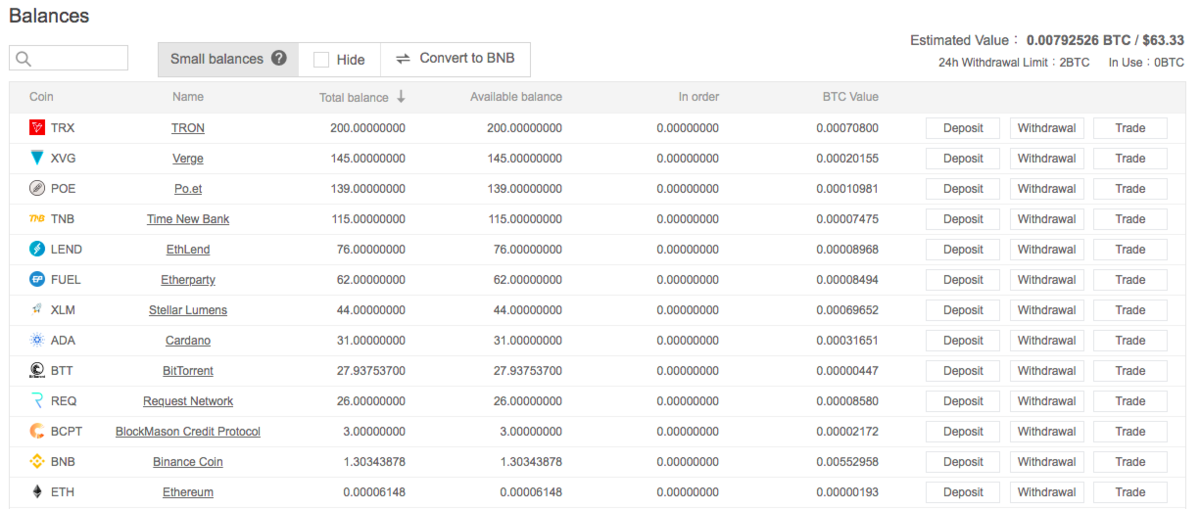The height and width of the screenshot is (509, 1200).
Task: Click the Po.et POE coin icon
Action: pyautogui.click(x=37, y=188)
